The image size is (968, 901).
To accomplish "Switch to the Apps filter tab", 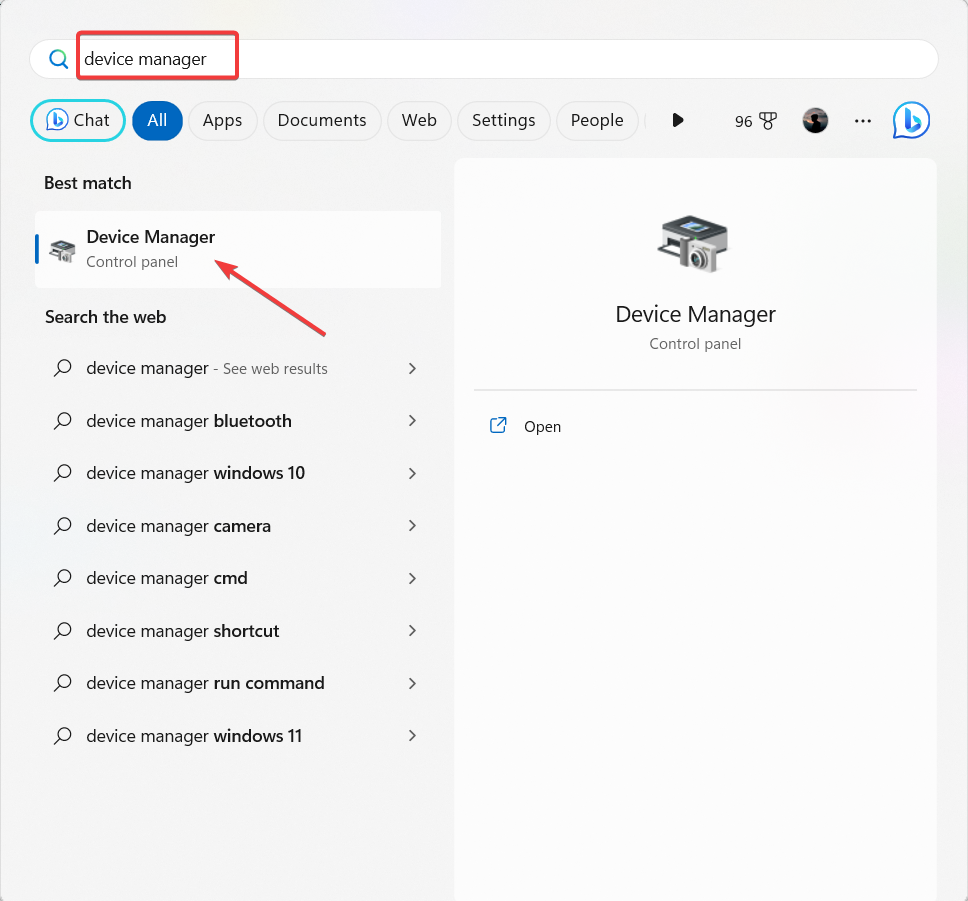I will [222, 120].
